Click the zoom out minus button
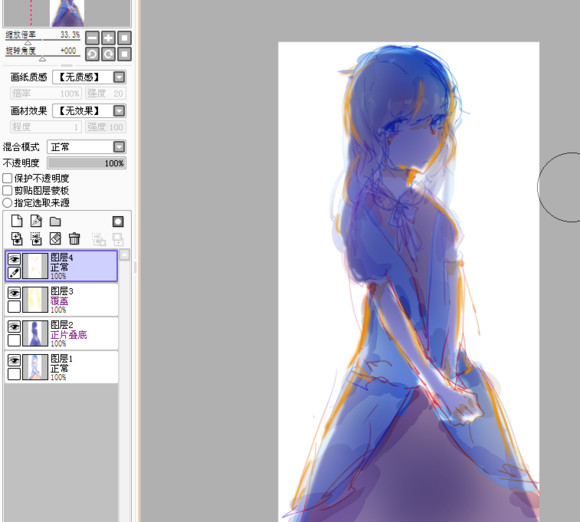Image resolution: width=580 pixels, height=522 pixels. (x=92, y=38)
